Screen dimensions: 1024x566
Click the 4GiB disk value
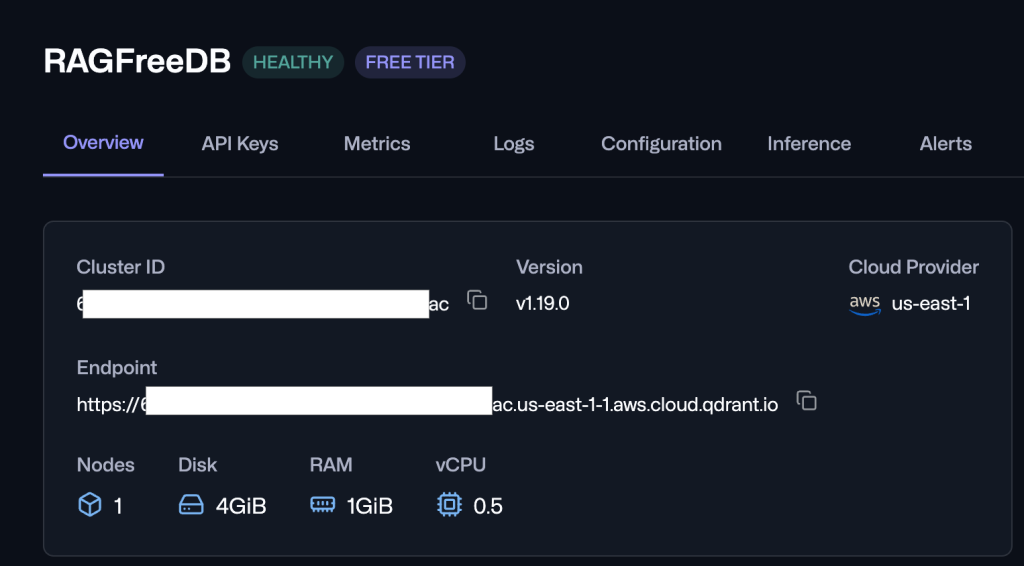(241, 506)
